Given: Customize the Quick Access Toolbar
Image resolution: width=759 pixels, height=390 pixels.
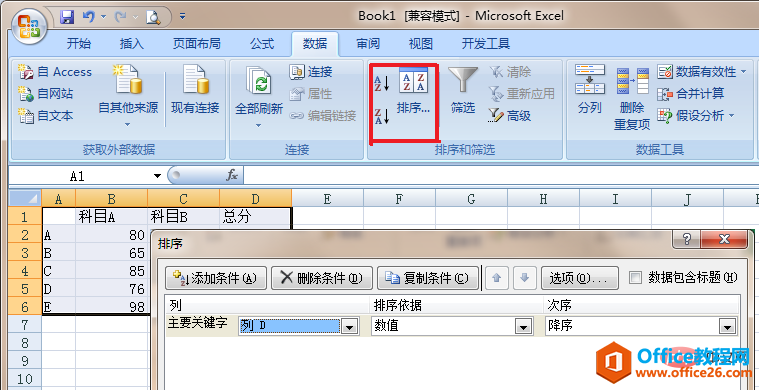Looking at the screenshot, I should (182, 16).
